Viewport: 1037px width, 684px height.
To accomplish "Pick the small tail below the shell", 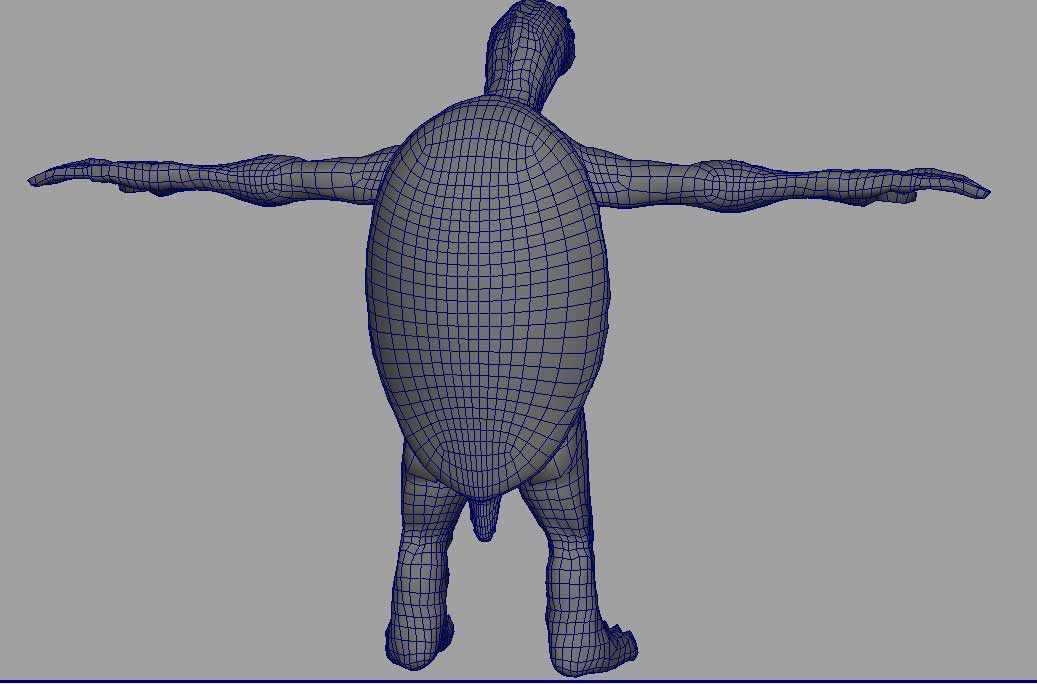I will [484, 519].
